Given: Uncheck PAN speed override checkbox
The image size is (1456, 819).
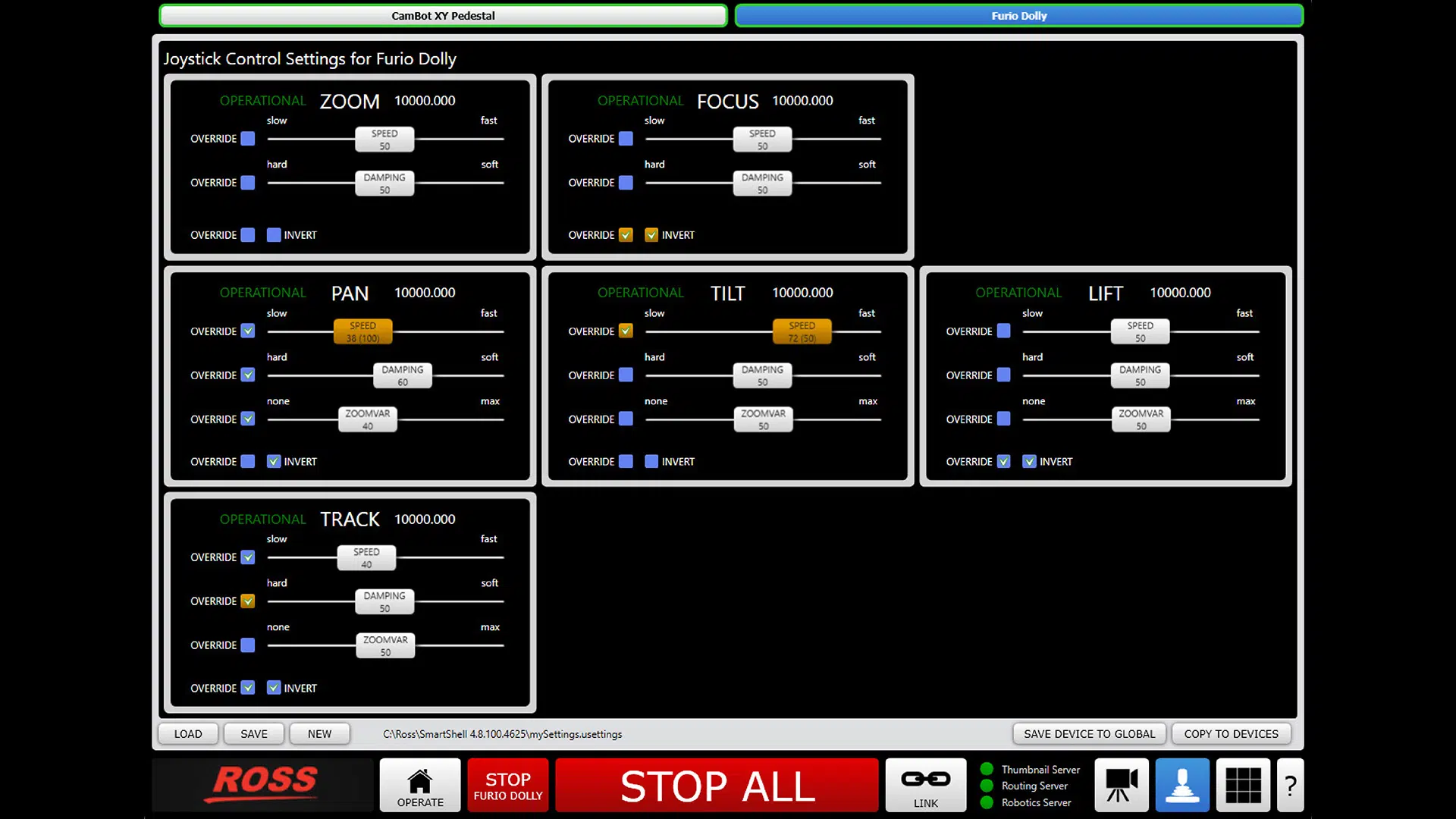Looking at the screenshot, I should [x=248, y=331].
